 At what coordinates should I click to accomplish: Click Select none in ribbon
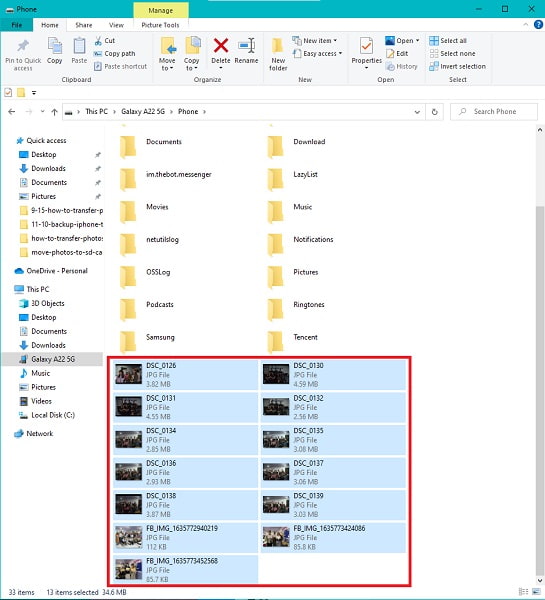pos(452,54)
